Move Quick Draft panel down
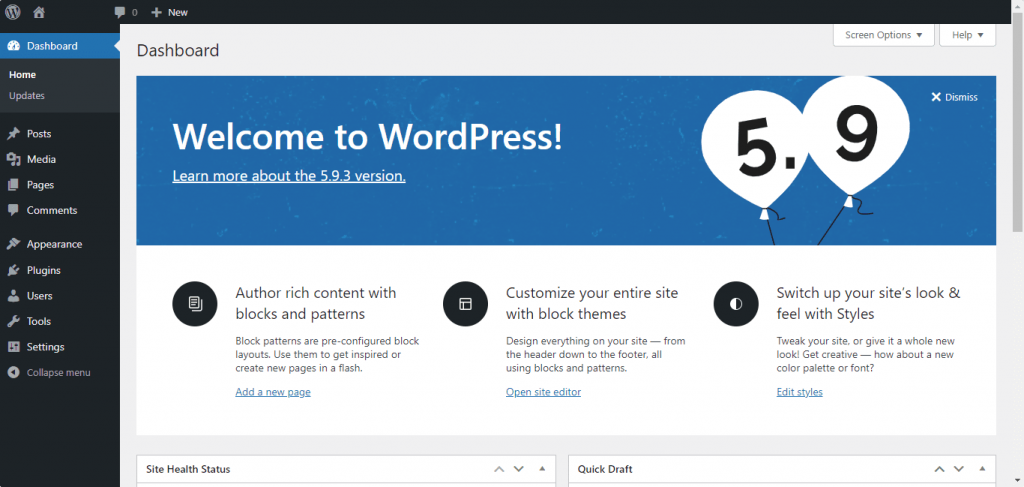The width and height of the screenshot is (1024, 487). pyautogui.click(x=959, y=469)
